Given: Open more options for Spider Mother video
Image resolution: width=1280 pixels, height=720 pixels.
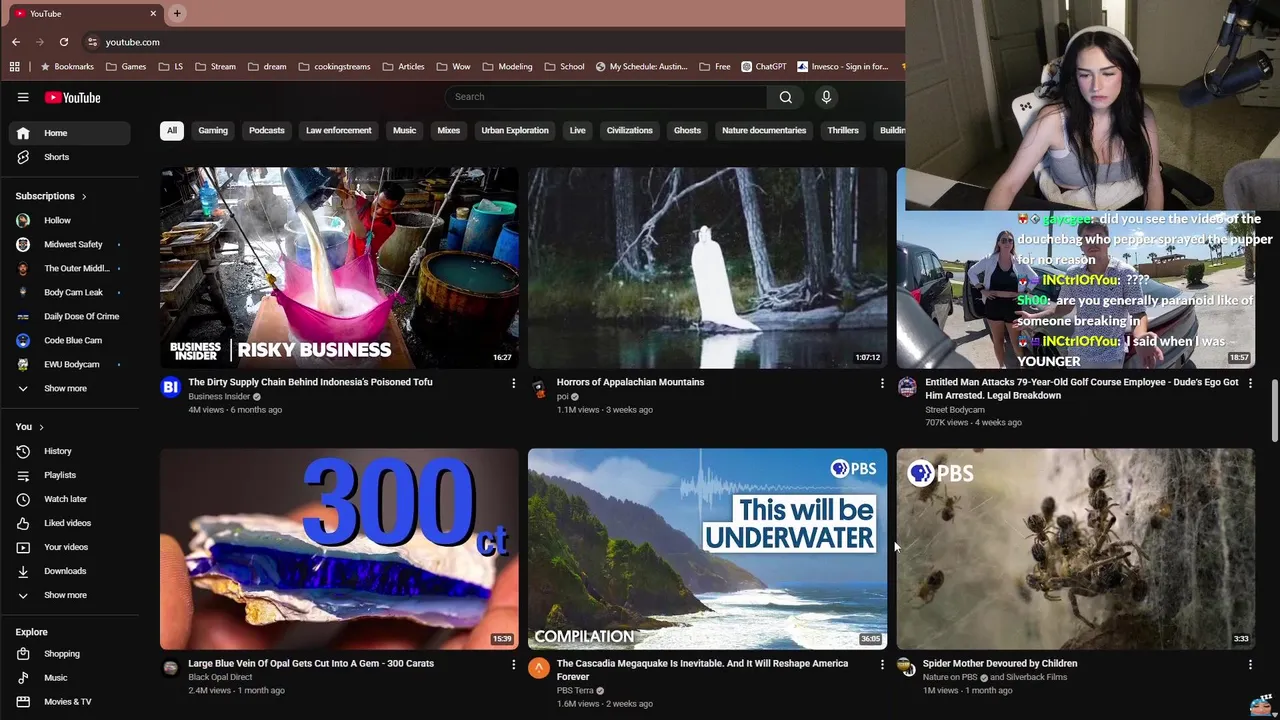Looking at the screenshot, I should 1250,664.
